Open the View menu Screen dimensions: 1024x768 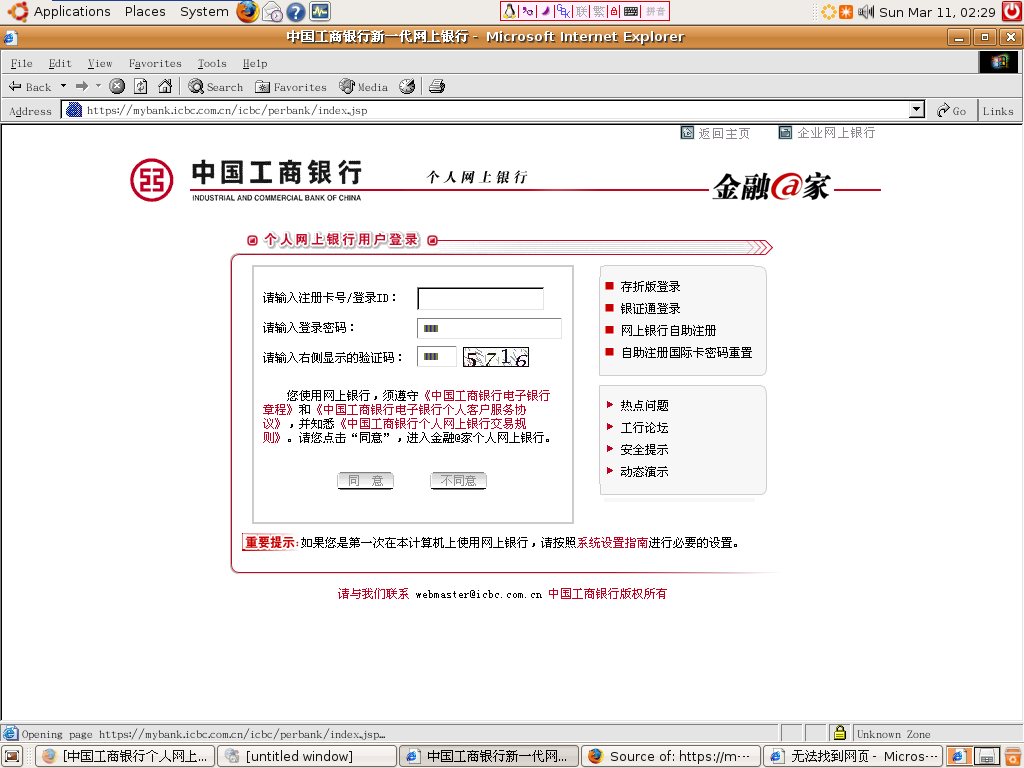(x=100, y=63)
